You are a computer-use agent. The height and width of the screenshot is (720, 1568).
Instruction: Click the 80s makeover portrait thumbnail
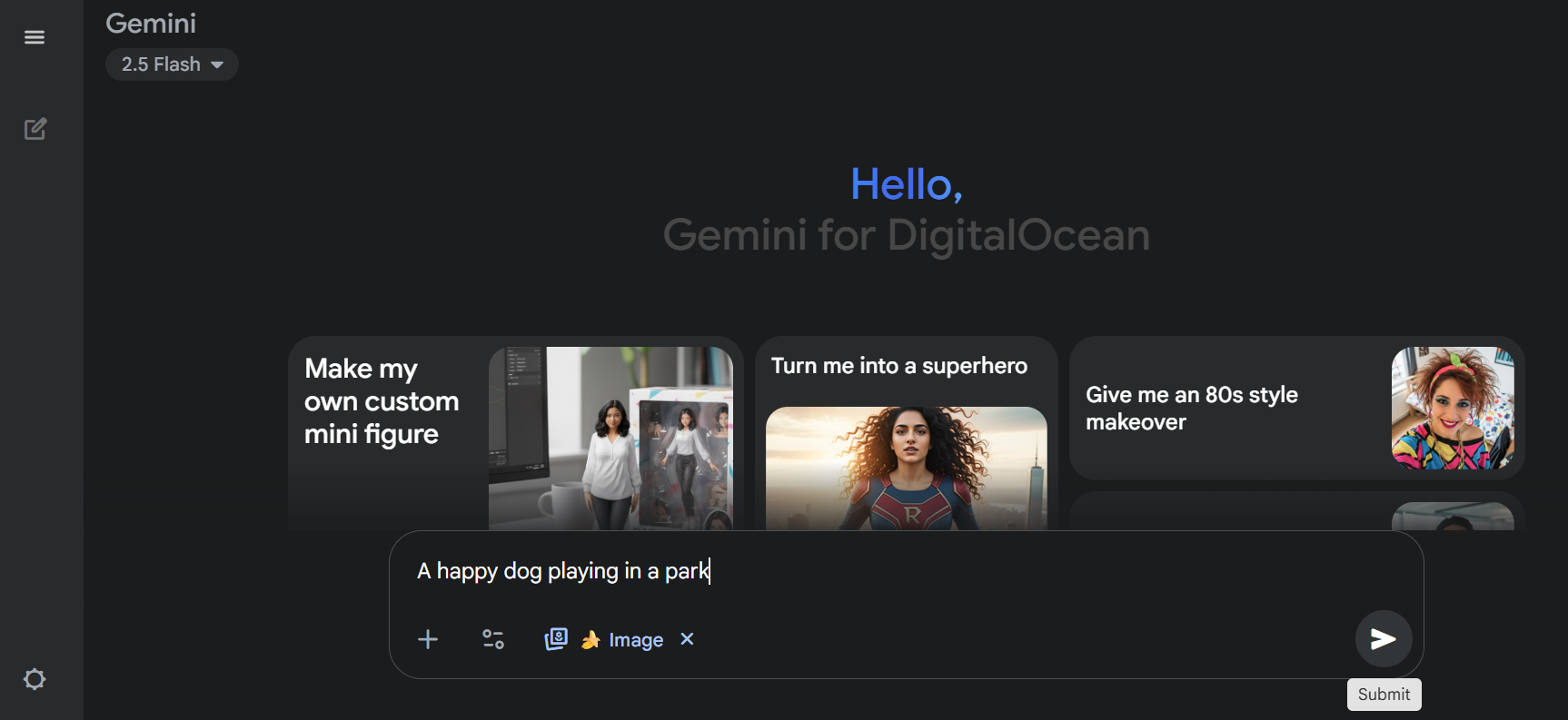coord(1453,409)
